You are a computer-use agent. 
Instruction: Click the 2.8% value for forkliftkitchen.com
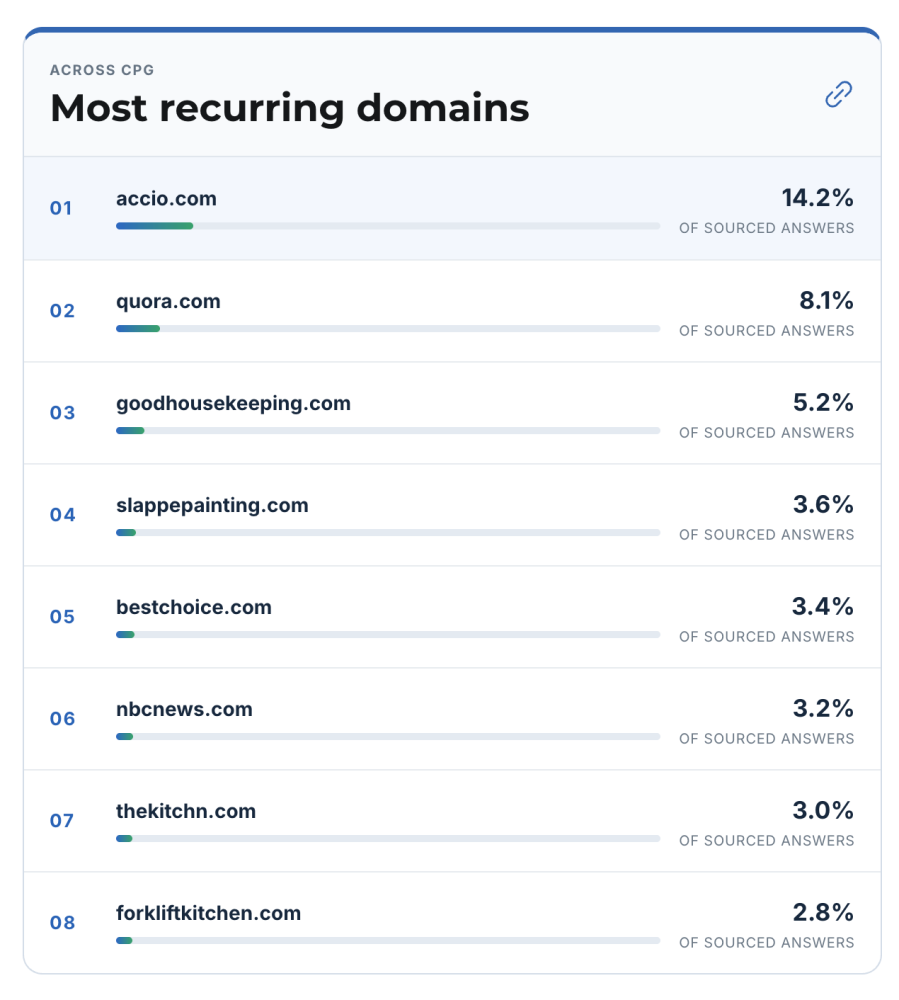click(824, 913)
